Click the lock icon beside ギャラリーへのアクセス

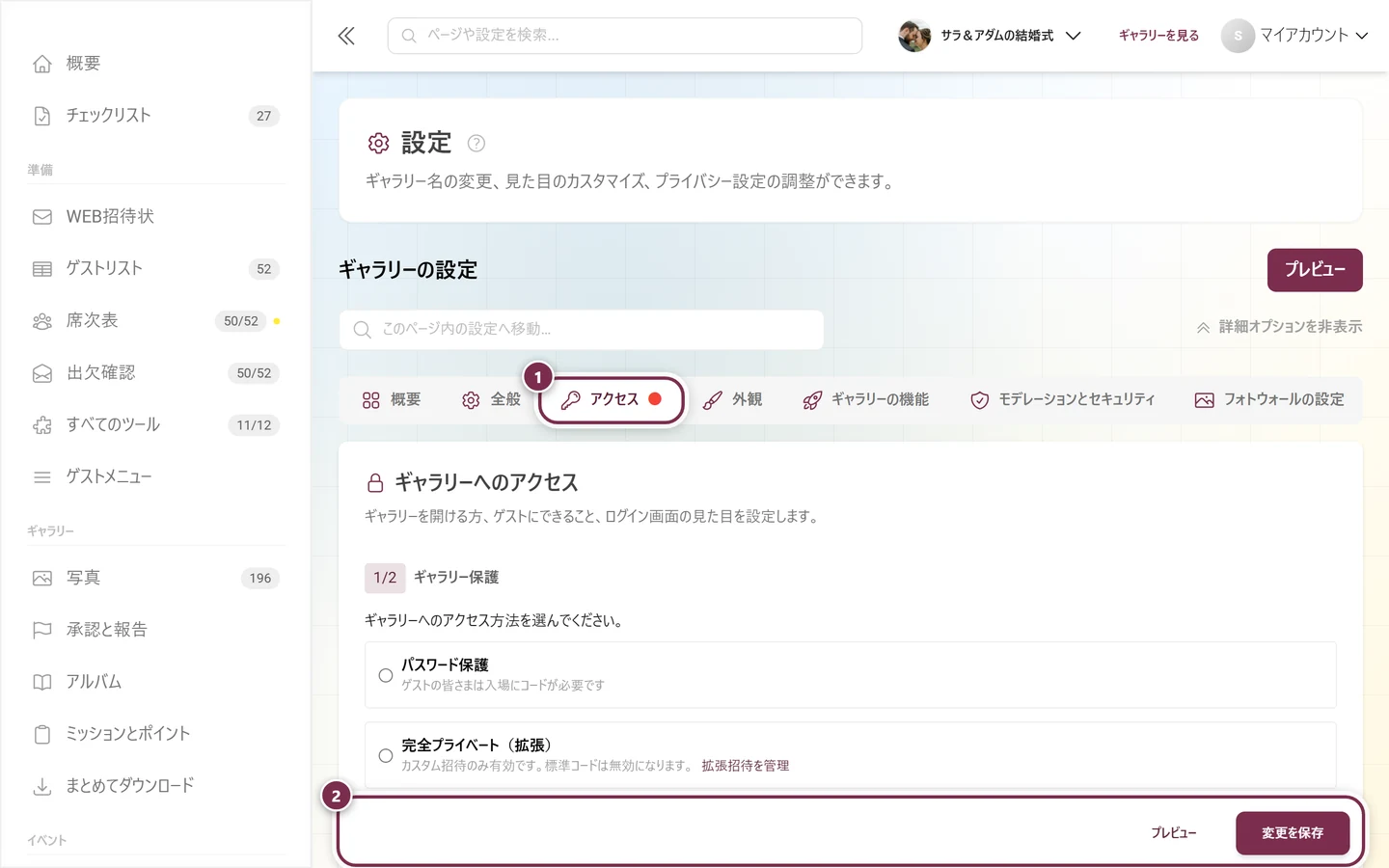[x=376, y=483]
